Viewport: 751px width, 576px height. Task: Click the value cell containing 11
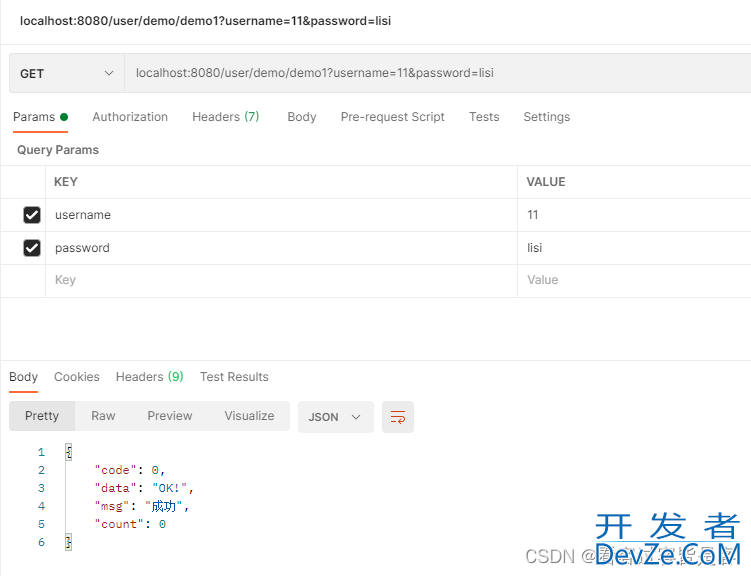(x=634, y=215)
